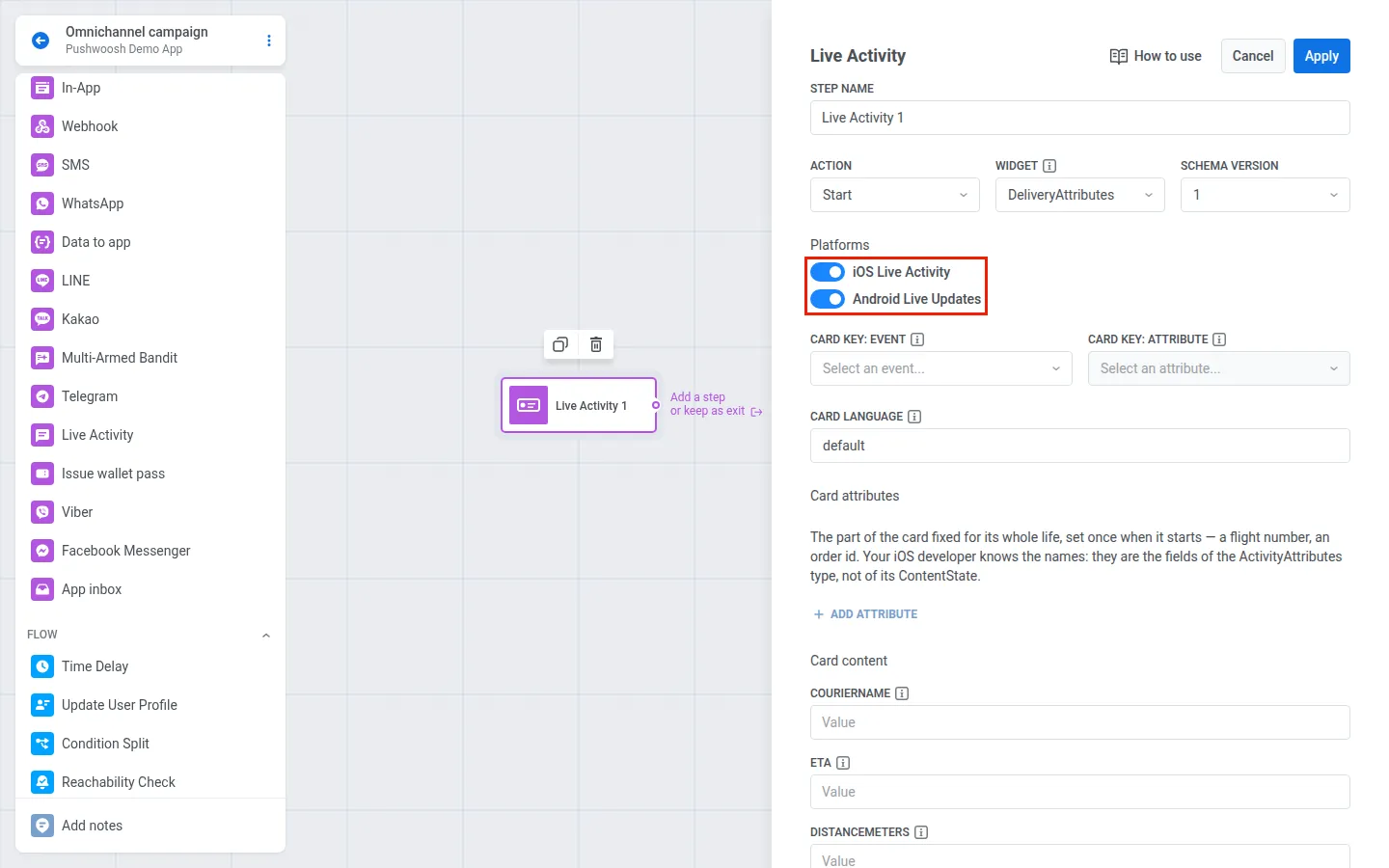Select the Multi-Armed Bandit icon

pos(42,358)
